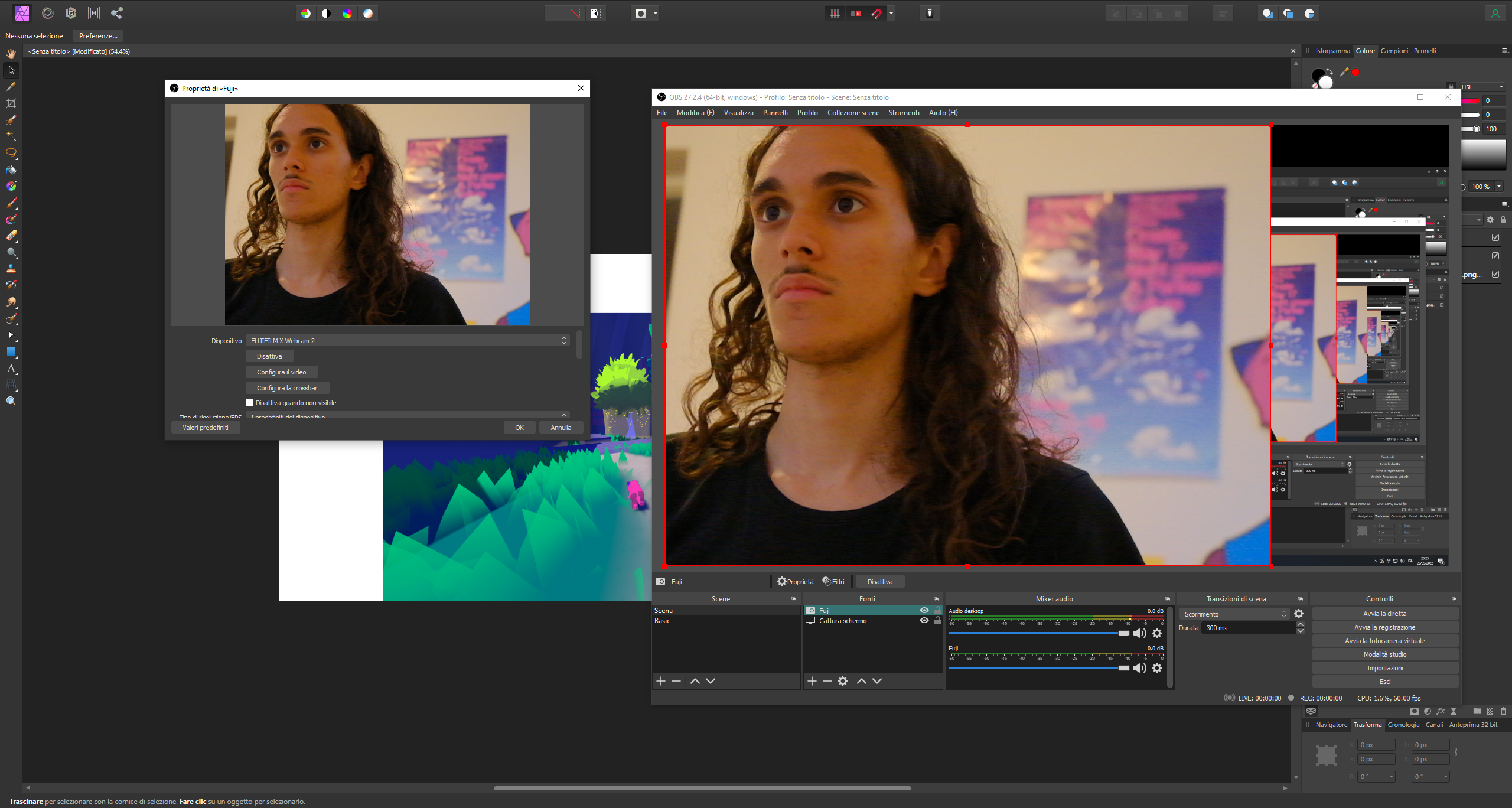1512x808 pixels.
Task: Open scene transition properties gear
Action: [1299, 614]
